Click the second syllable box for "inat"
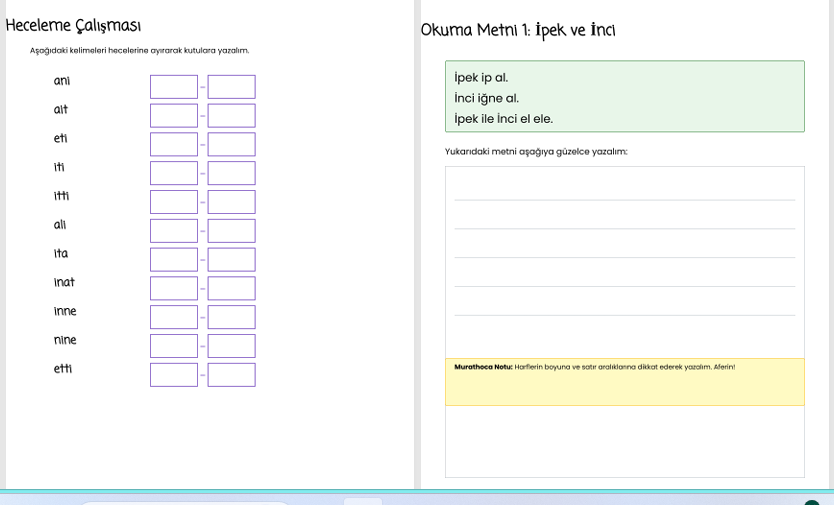The height and width of the screenshot is (505, 834). pos(231,289)
